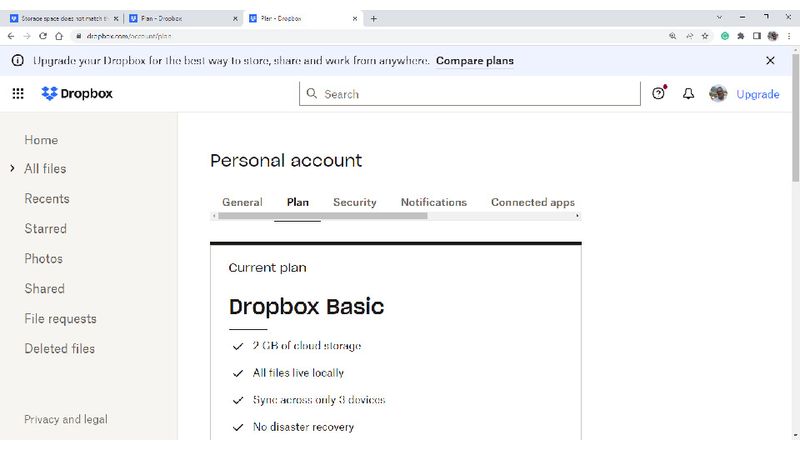The height and width of the screenshot is (450, 800).
Task: Select the Plan tab
Action: click(x=297, y=202)
